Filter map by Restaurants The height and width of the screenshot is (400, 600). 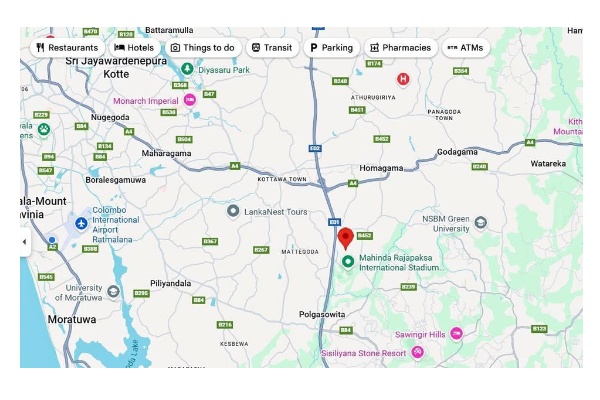pyautogui.click(x=67, y=48)
